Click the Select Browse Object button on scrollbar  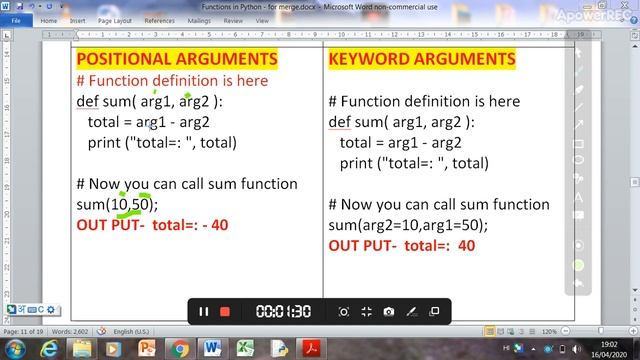pos(635,310)
